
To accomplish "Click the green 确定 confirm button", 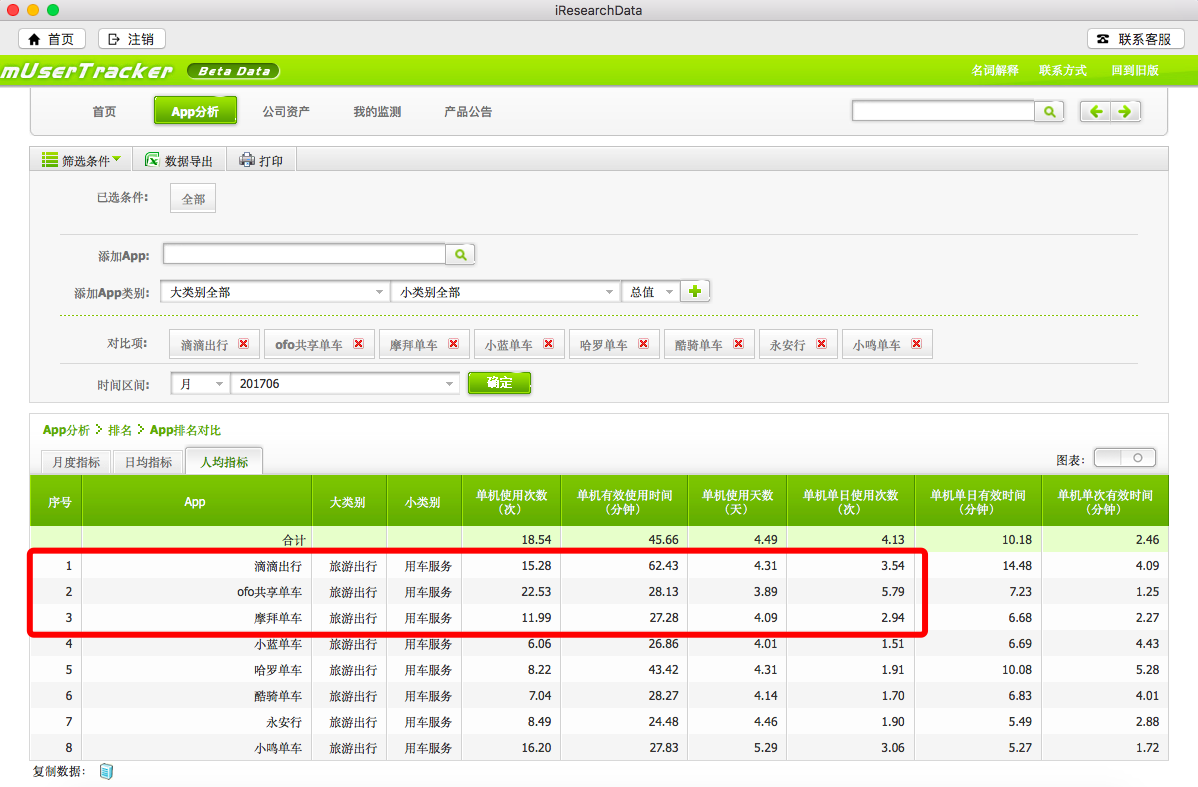I will [499, 383].
